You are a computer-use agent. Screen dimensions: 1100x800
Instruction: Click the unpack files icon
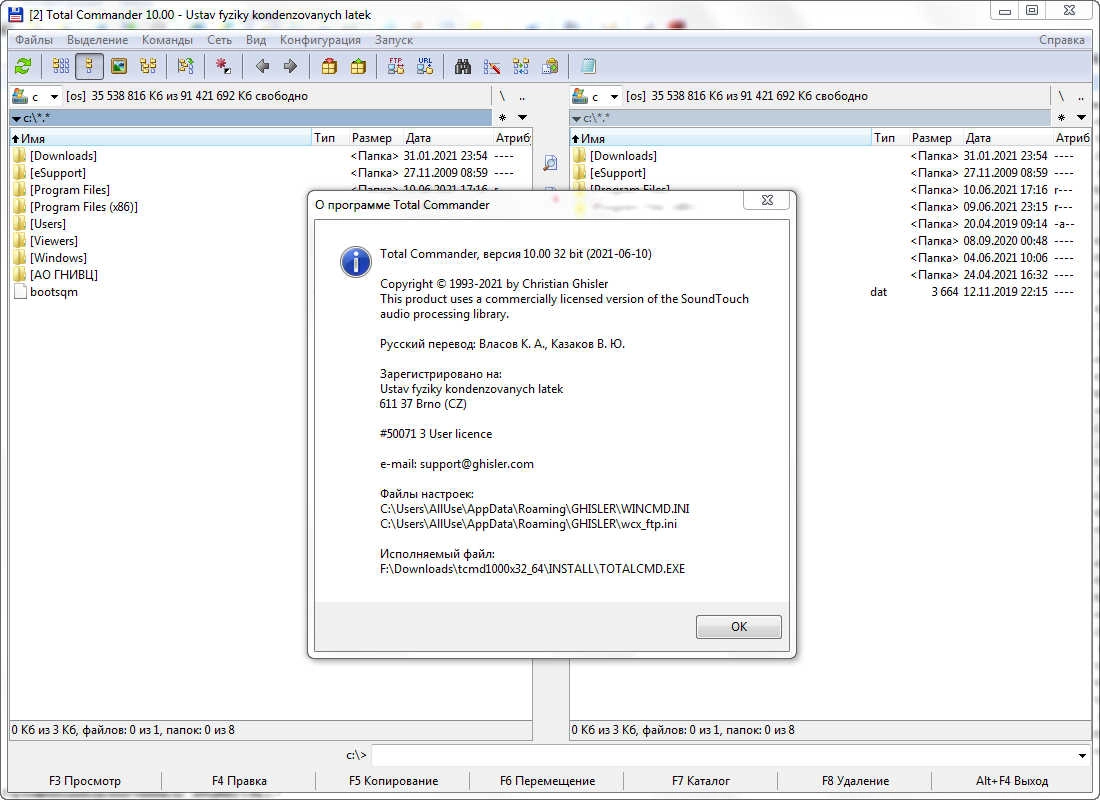(358, 67)
